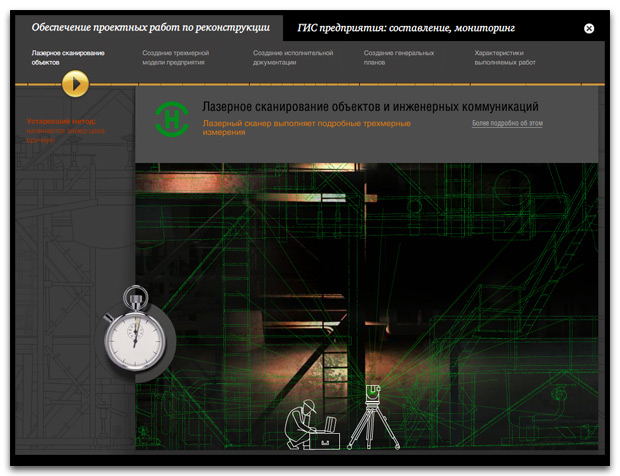The height and width of the screenshot is (476, 620).
Task: Close the presentation with X button
Action: point(589,29)
